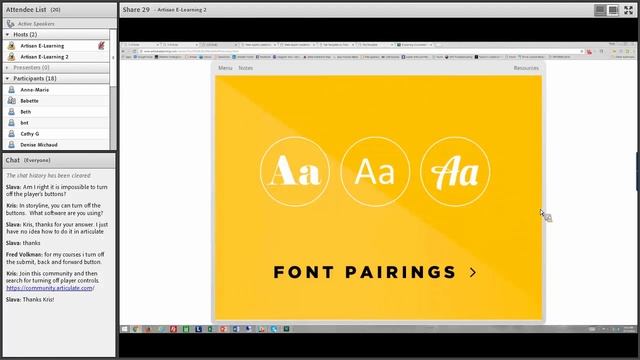Screen dimensions: 640x360
Task: Open the Menu tab in the course player
Action: tap(225, 68)
